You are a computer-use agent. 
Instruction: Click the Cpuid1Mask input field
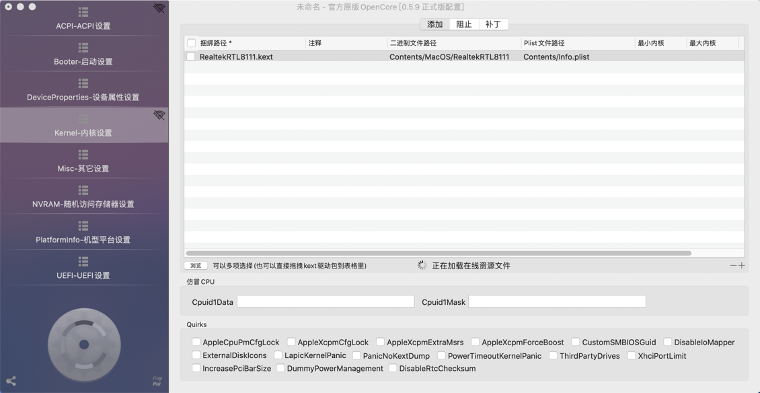click(557, 301)
